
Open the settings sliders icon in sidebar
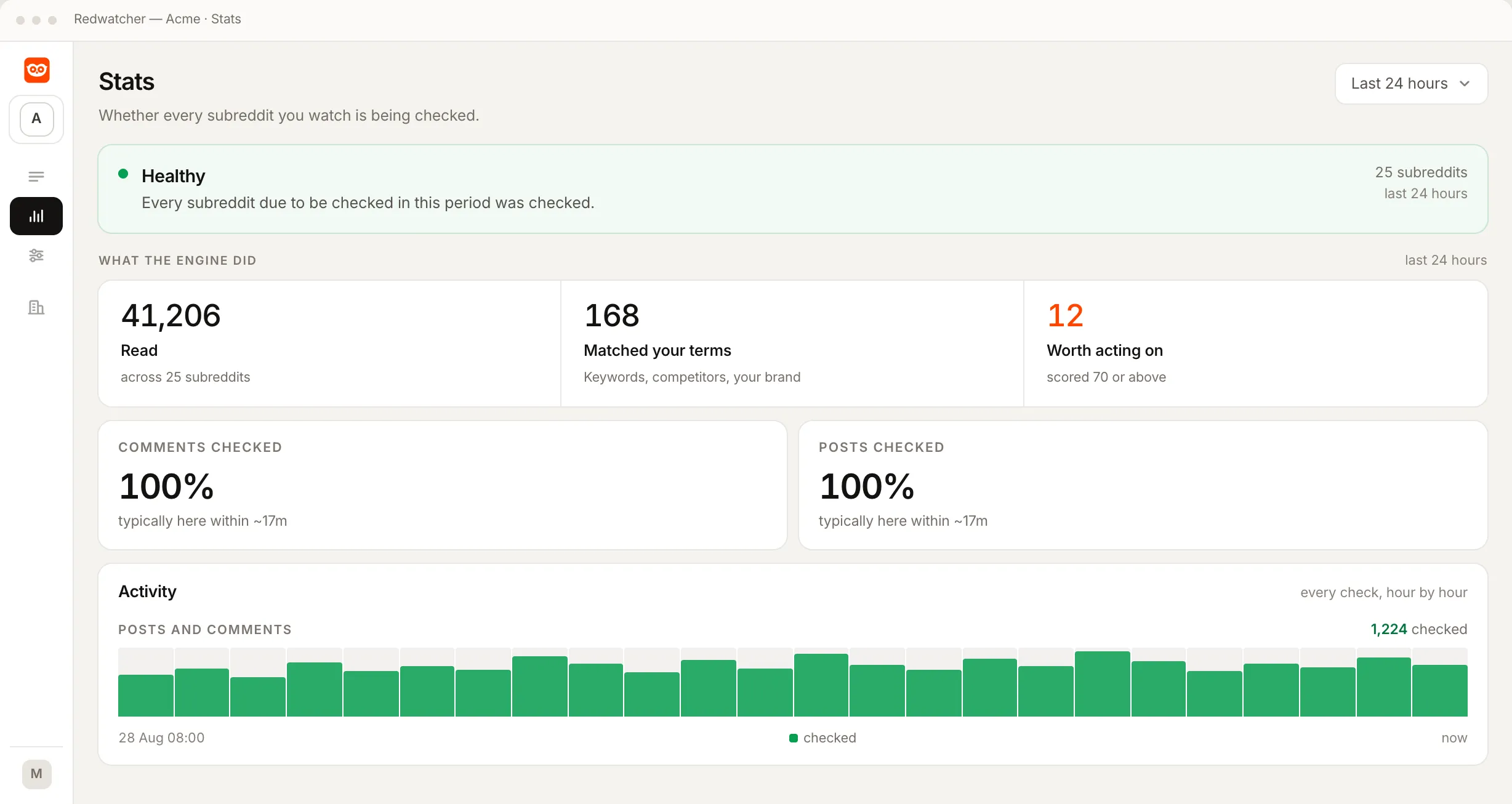pyautogui.click(x=36, y=255)
